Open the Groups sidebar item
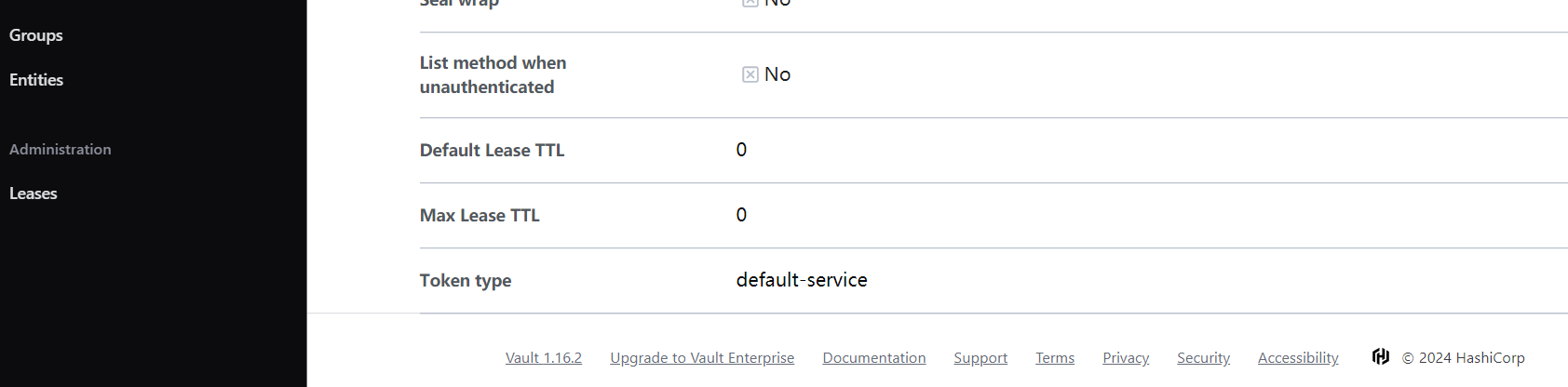This screenshot has width=1568, height=387. (x=36, y=35)
